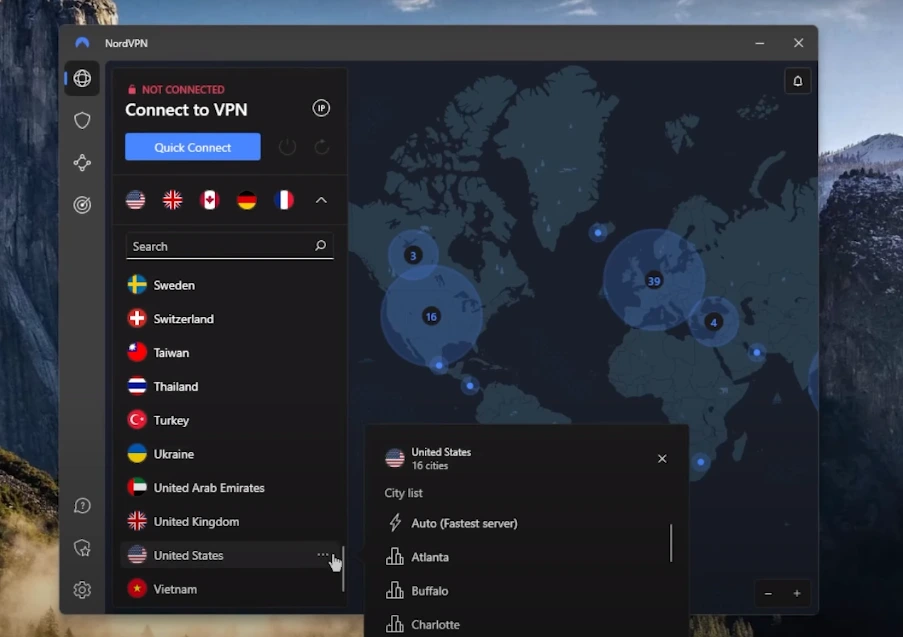
Task: Close the United States city list popup
Action: 662,458
